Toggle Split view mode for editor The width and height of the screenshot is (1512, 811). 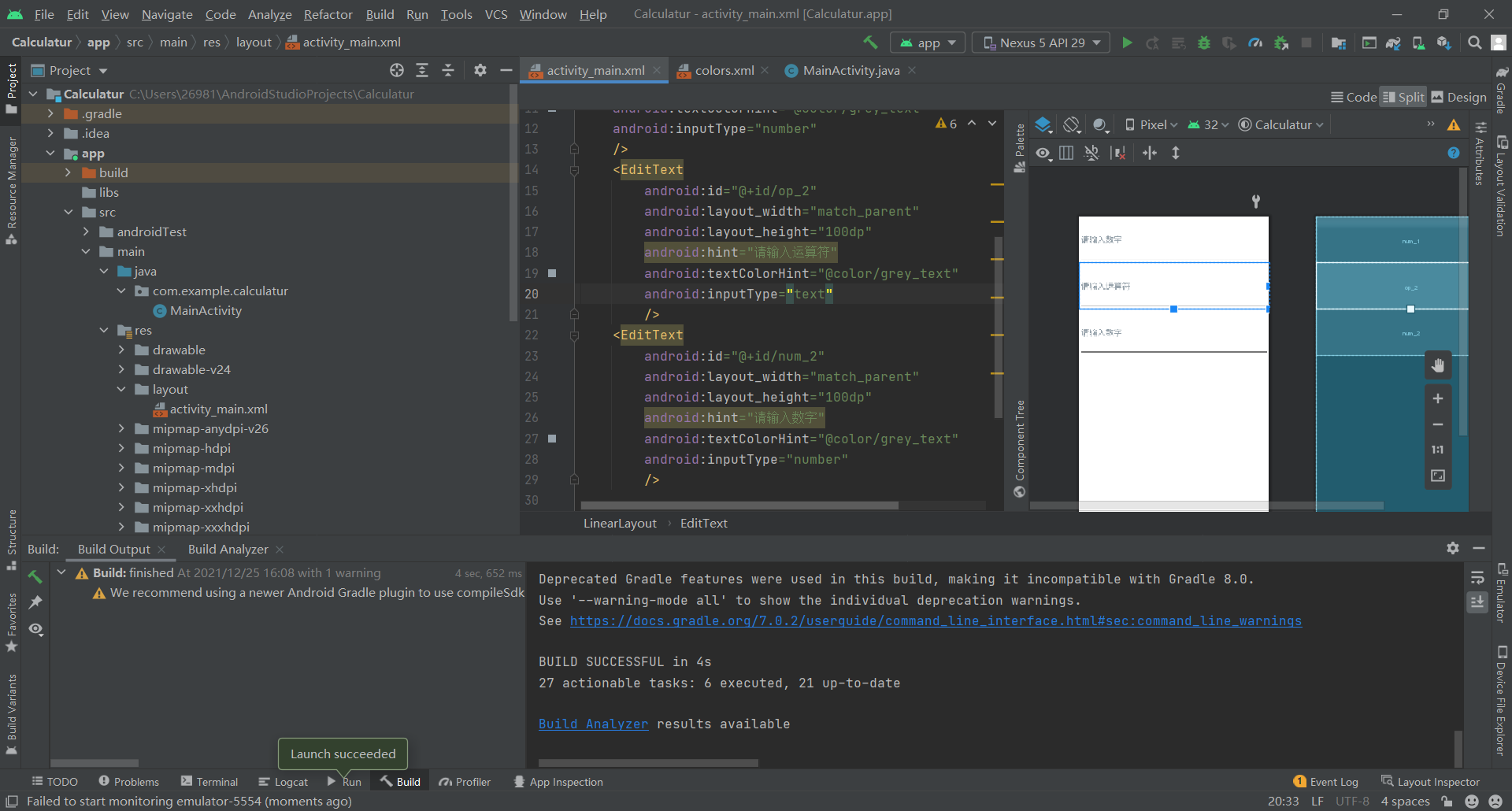(x=1403, y=97)
